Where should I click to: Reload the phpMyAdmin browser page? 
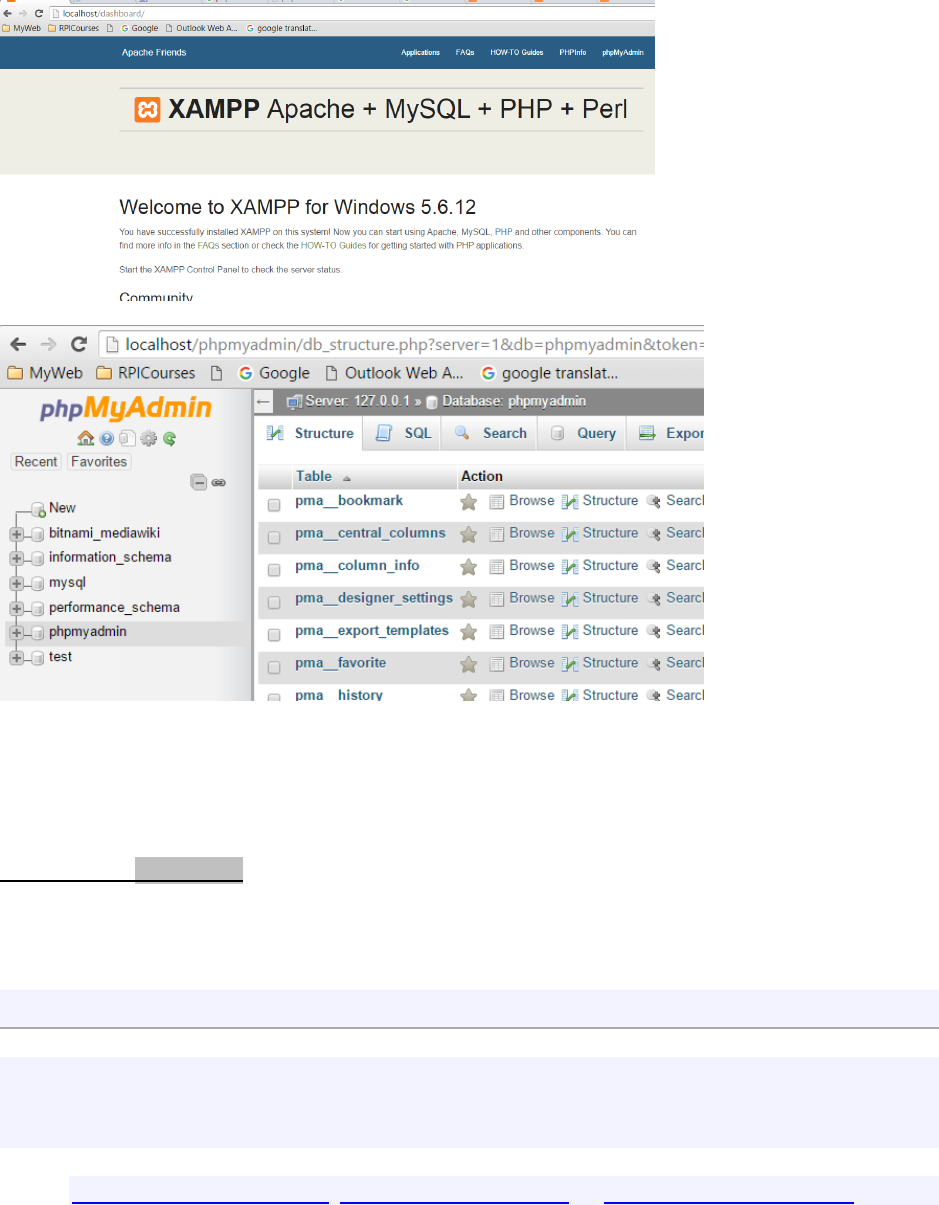(x=78, y=345)
